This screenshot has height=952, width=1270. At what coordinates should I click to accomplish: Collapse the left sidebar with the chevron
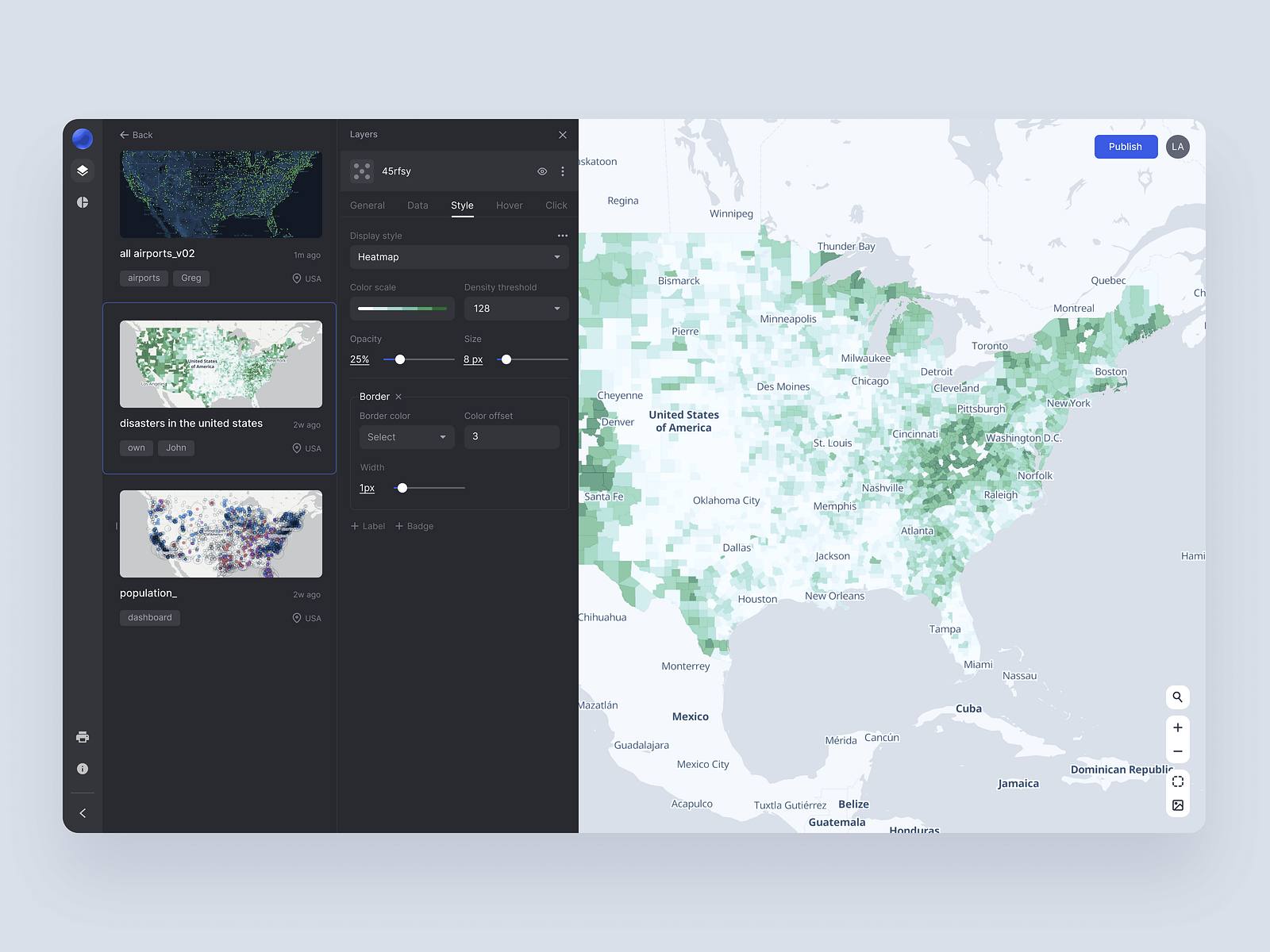[x=83, y=812]
